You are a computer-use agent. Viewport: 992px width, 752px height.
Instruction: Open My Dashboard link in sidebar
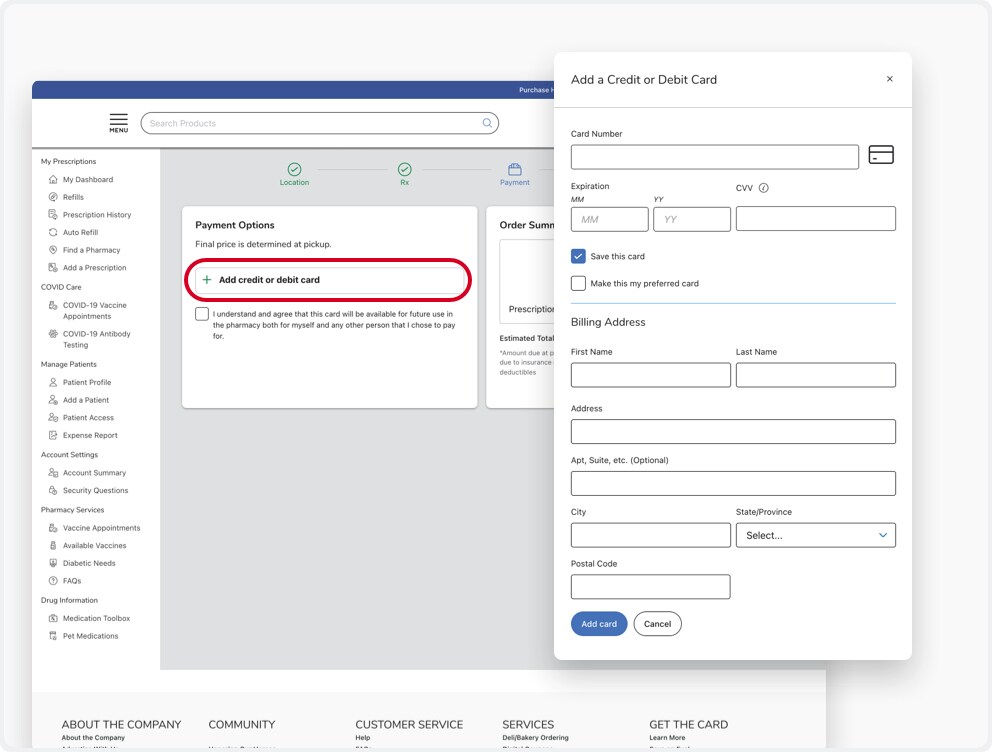pos(88,180)
